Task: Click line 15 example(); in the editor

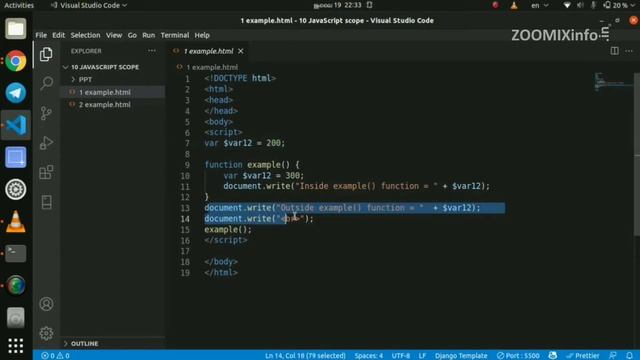Action: (x=228, y=229)
